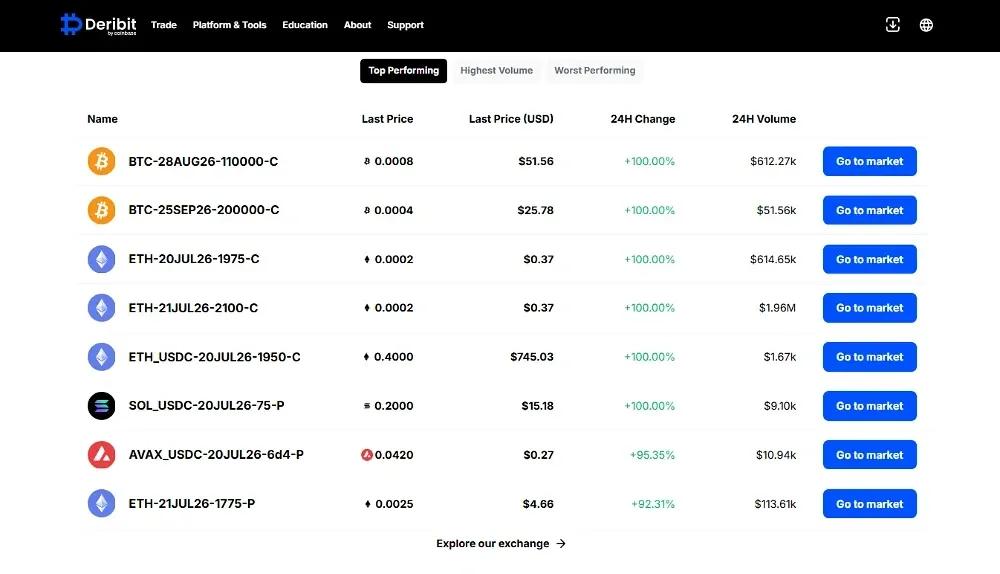
Task: Click Ethereum icon for ETH-20JUL26-1975-C
Action: tap(101, 259)
